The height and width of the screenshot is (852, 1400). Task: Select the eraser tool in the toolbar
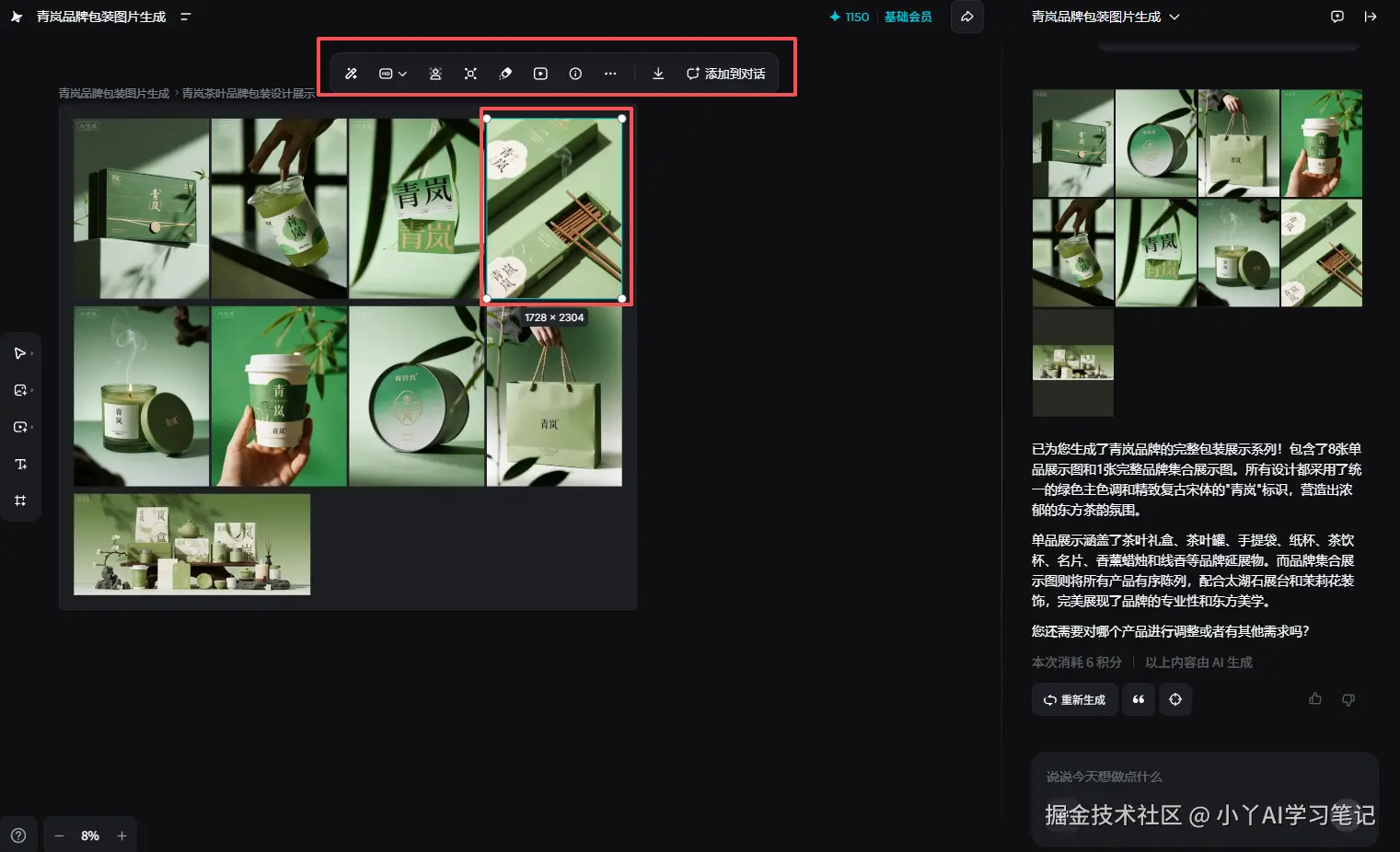point(504,74)
